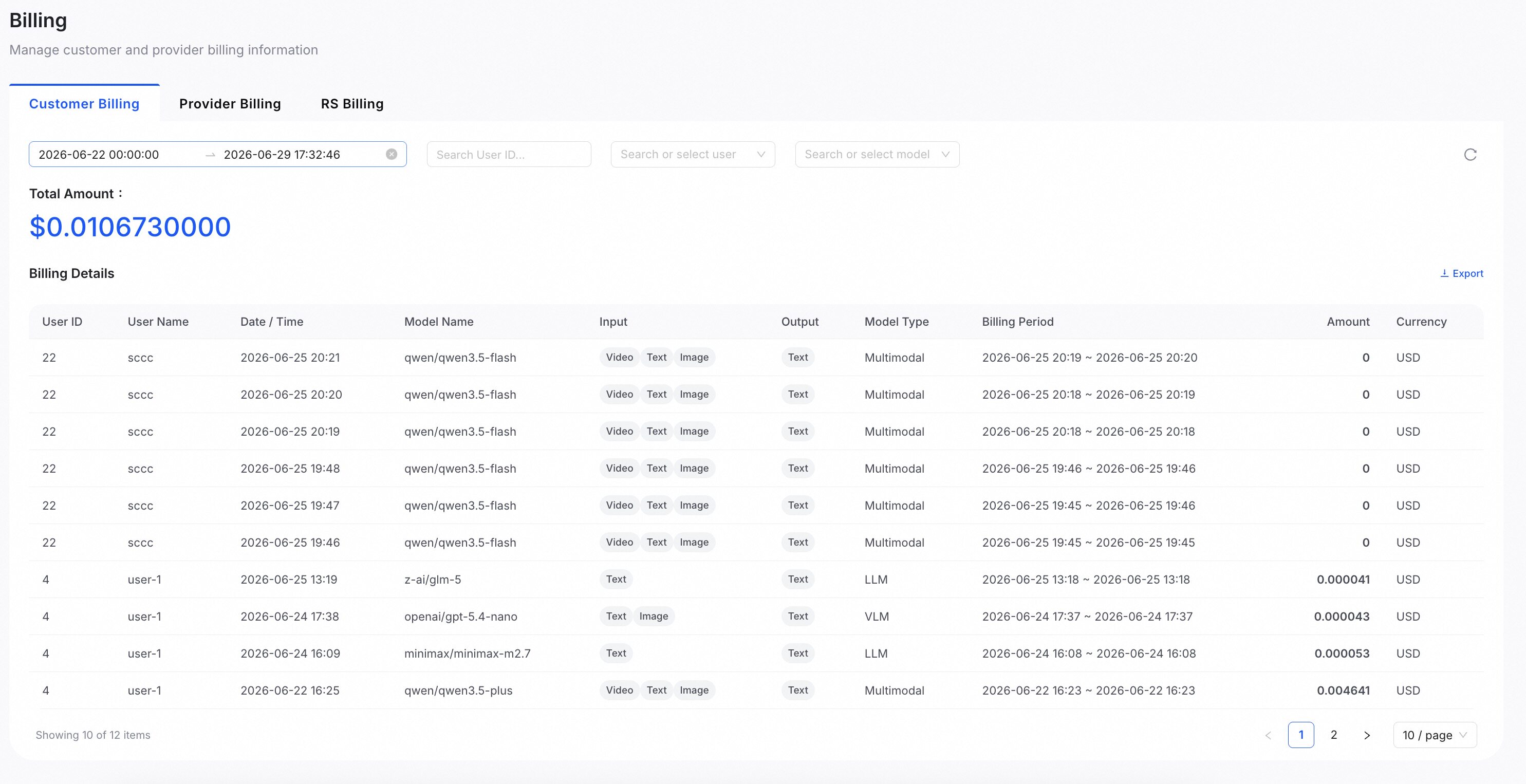The image size is (1526, 784).
Task: Click the Showing 10 of 12 items text
Action: coord(93,735)
